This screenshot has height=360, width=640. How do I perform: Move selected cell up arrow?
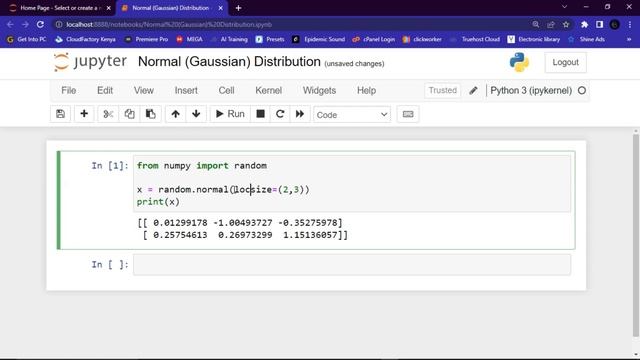click(176, 114)
